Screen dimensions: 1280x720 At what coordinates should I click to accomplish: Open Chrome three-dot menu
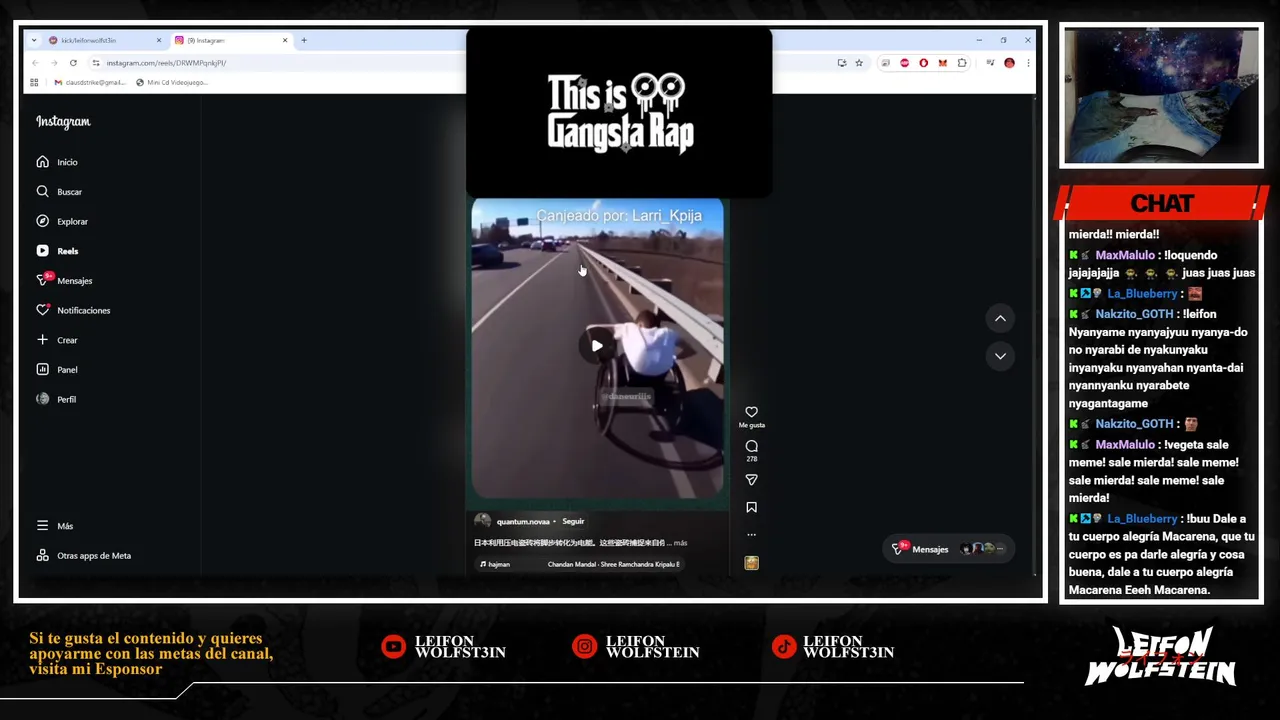pyautogui.click(x=1027, y=63)
